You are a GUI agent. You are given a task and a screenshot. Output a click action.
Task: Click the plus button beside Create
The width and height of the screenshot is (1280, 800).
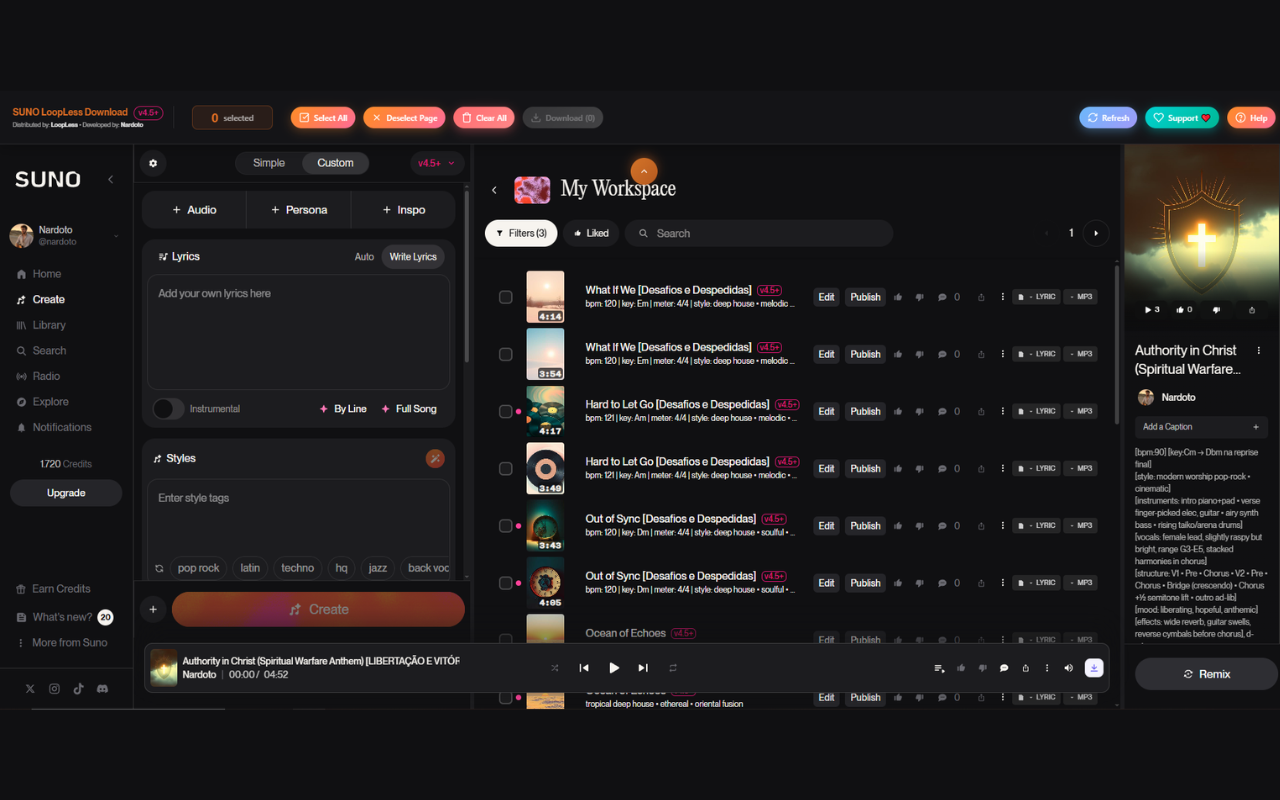pos(153,609)
